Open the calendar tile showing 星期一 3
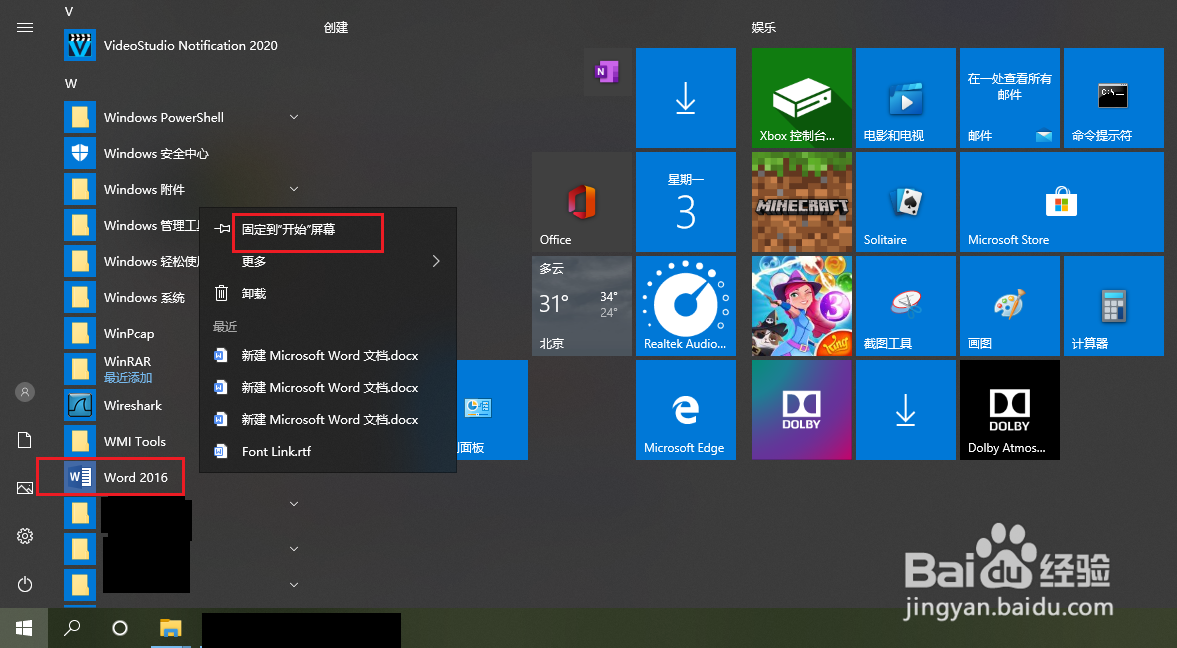 click(x=686, y=202)
